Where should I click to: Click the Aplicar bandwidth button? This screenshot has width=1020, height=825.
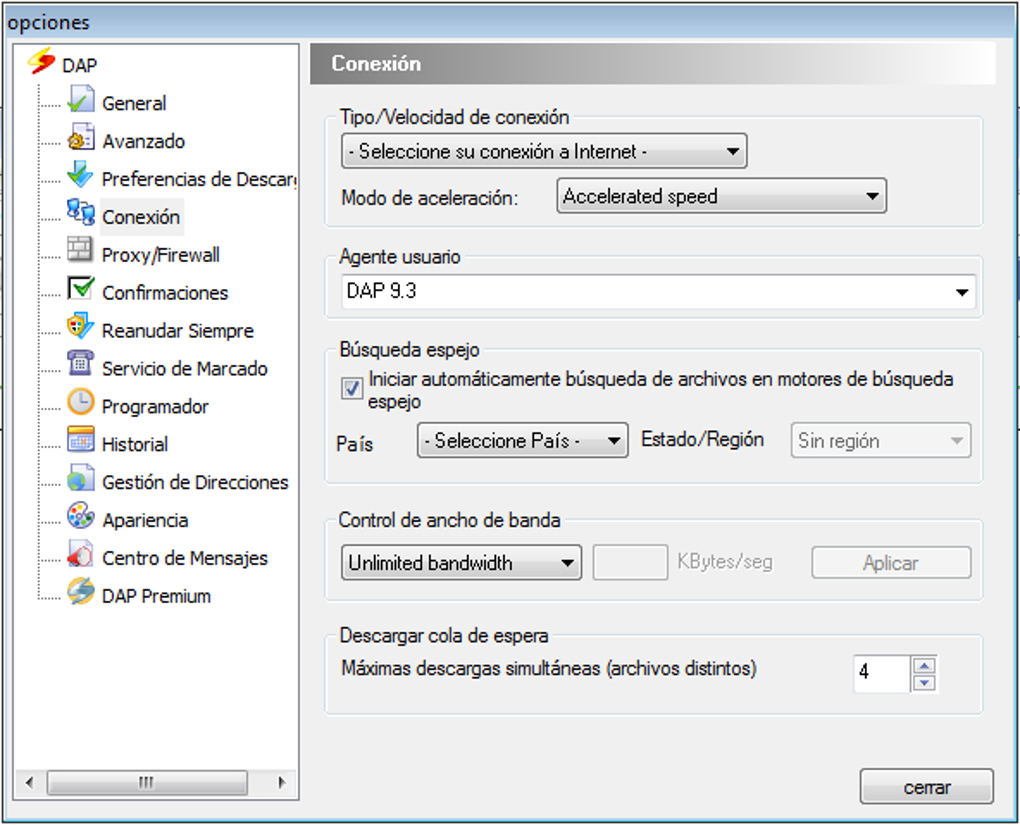[891, 562]
